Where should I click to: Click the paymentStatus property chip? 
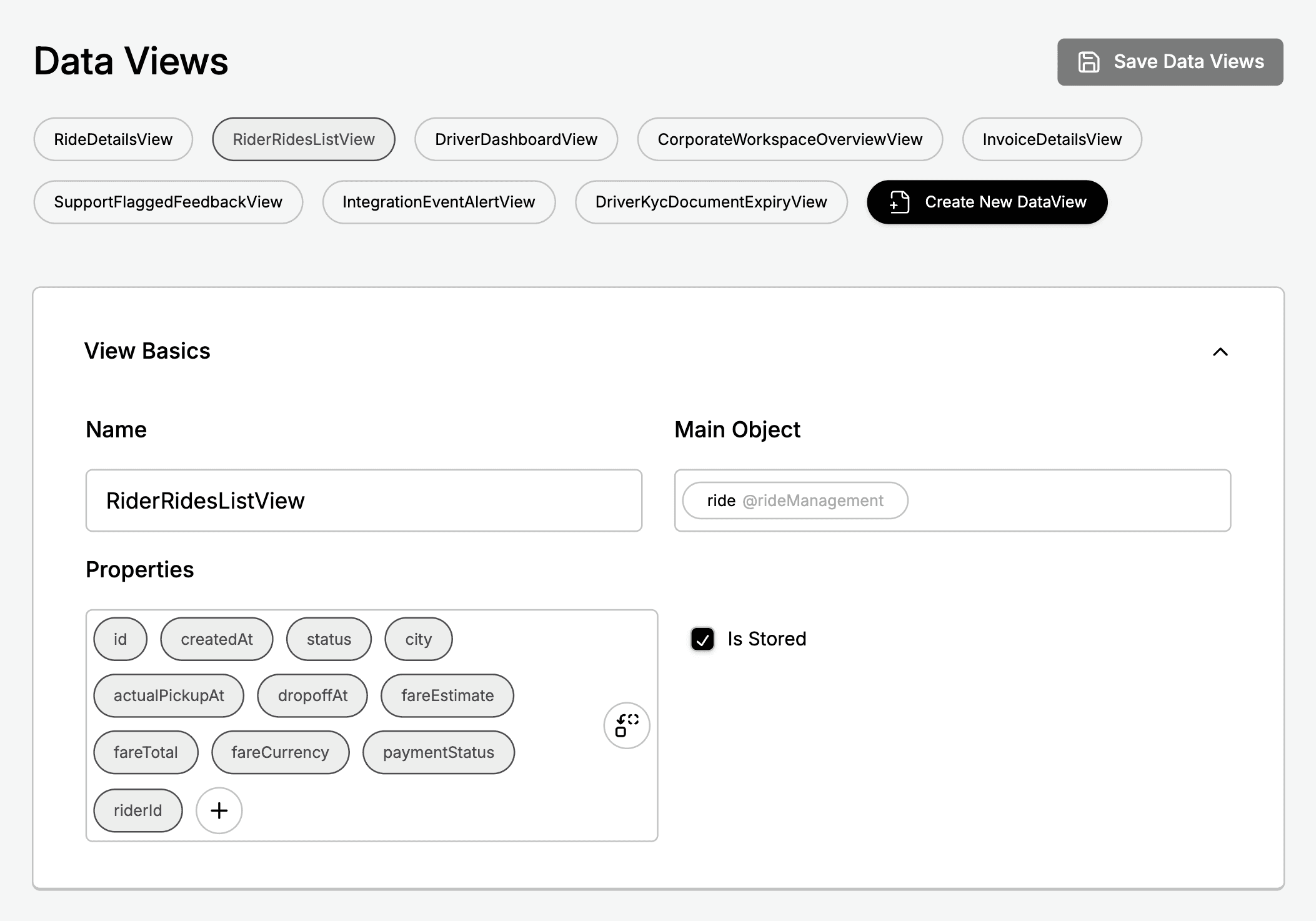click(x=438, y=752)
